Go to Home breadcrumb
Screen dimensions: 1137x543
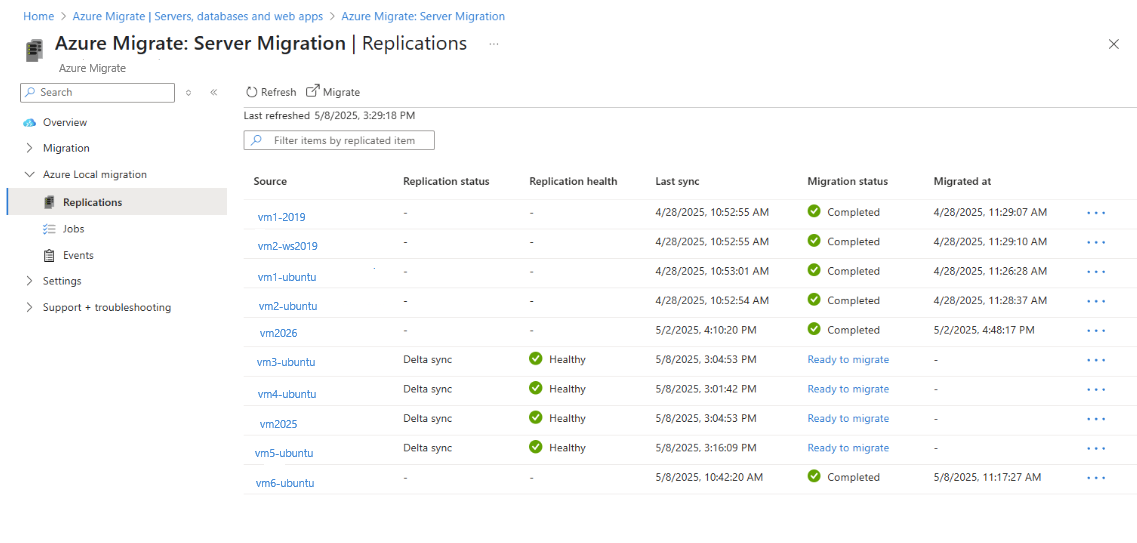[38, 16]
